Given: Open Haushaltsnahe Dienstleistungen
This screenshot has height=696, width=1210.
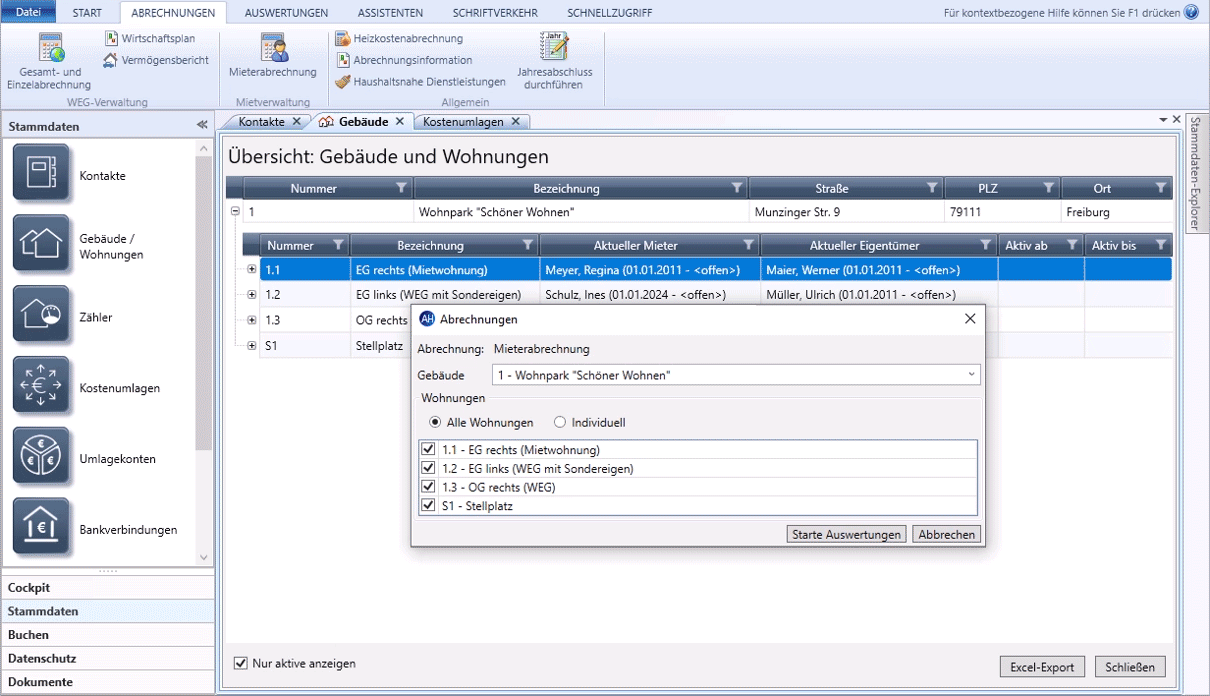Looking at the screenshot, I should coord(421,82).
